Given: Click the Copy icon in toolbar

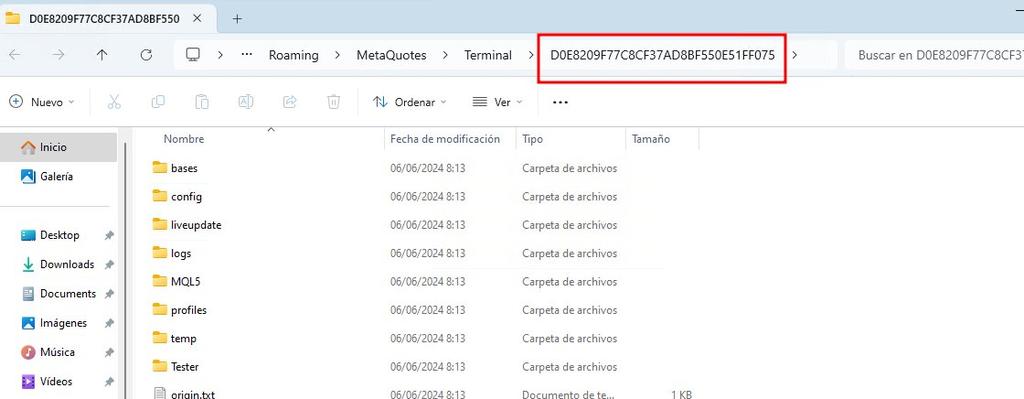Looking at the screenshot, I should click(158, 102).
